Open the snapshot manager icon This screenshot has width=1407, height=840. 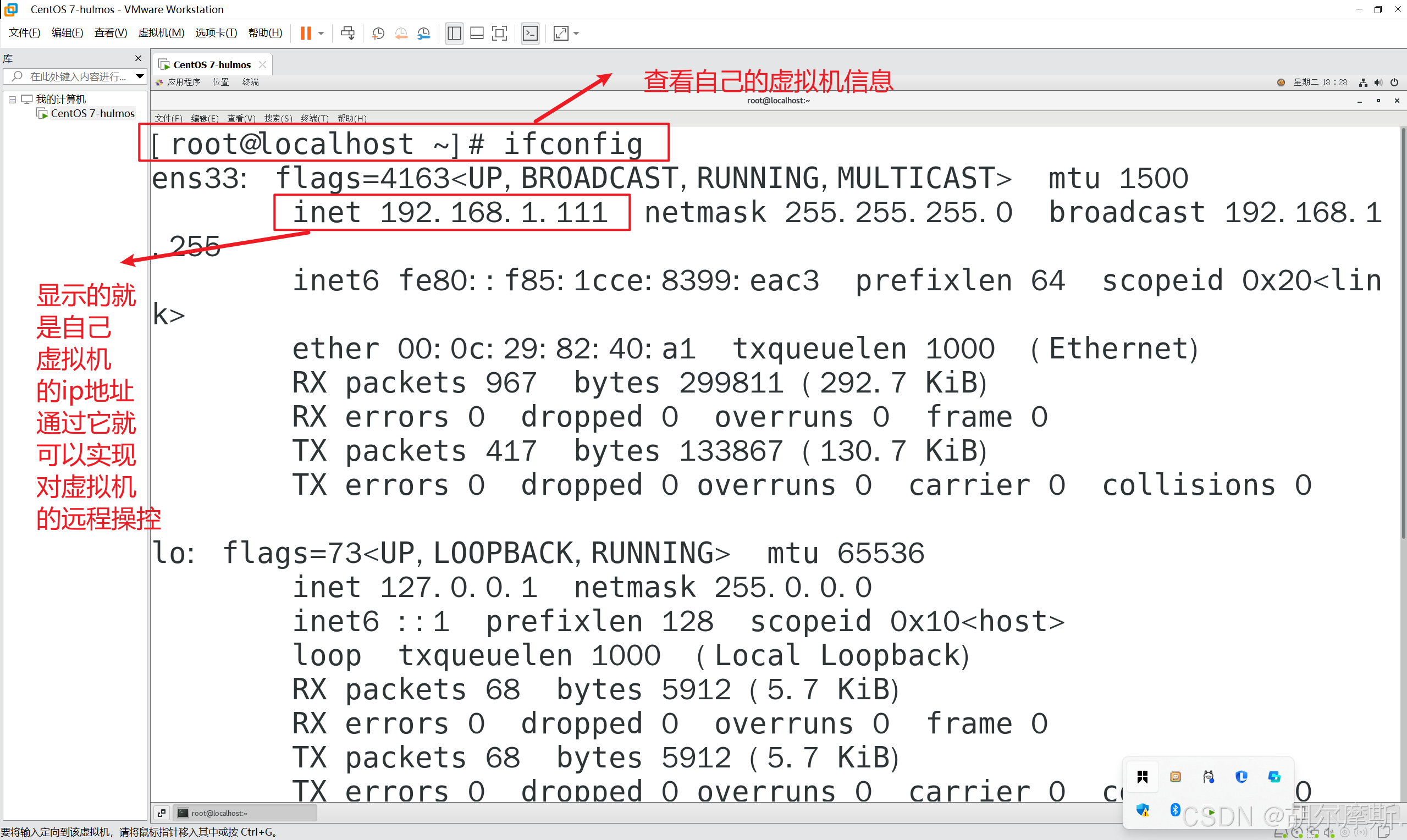(x=424, y=34)
